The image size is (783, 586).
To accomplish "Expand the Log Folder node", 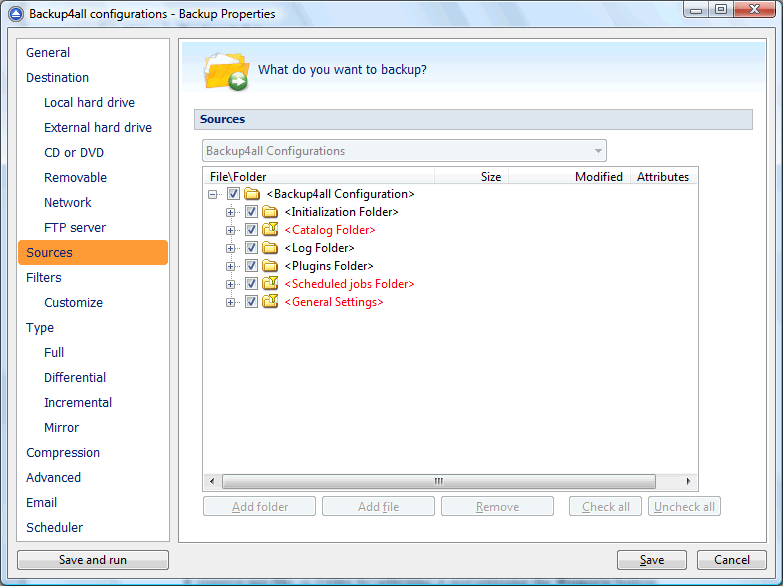I will (230, 248).
